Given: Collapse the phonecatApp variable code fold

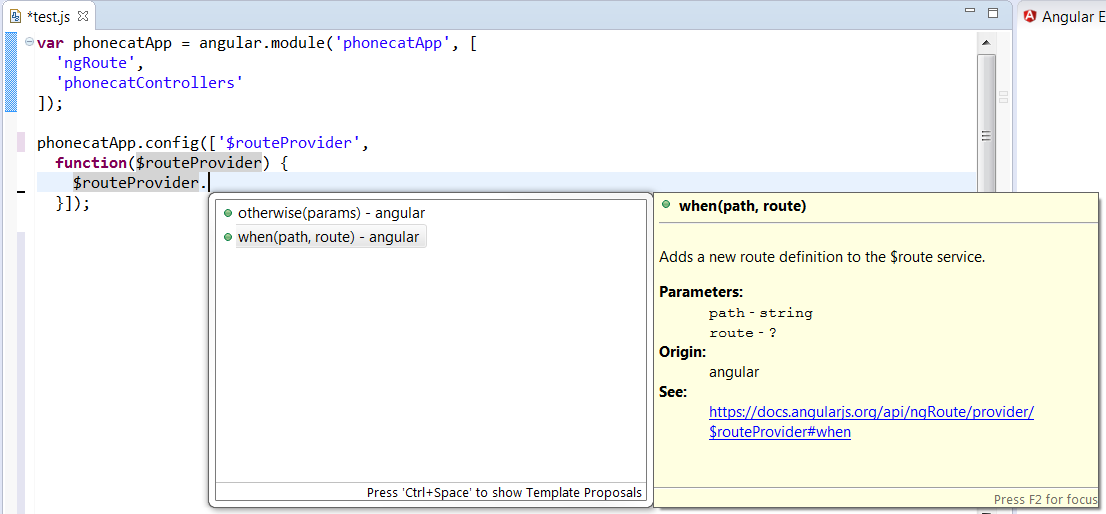Looking at the screenshot, I should 28,42.
